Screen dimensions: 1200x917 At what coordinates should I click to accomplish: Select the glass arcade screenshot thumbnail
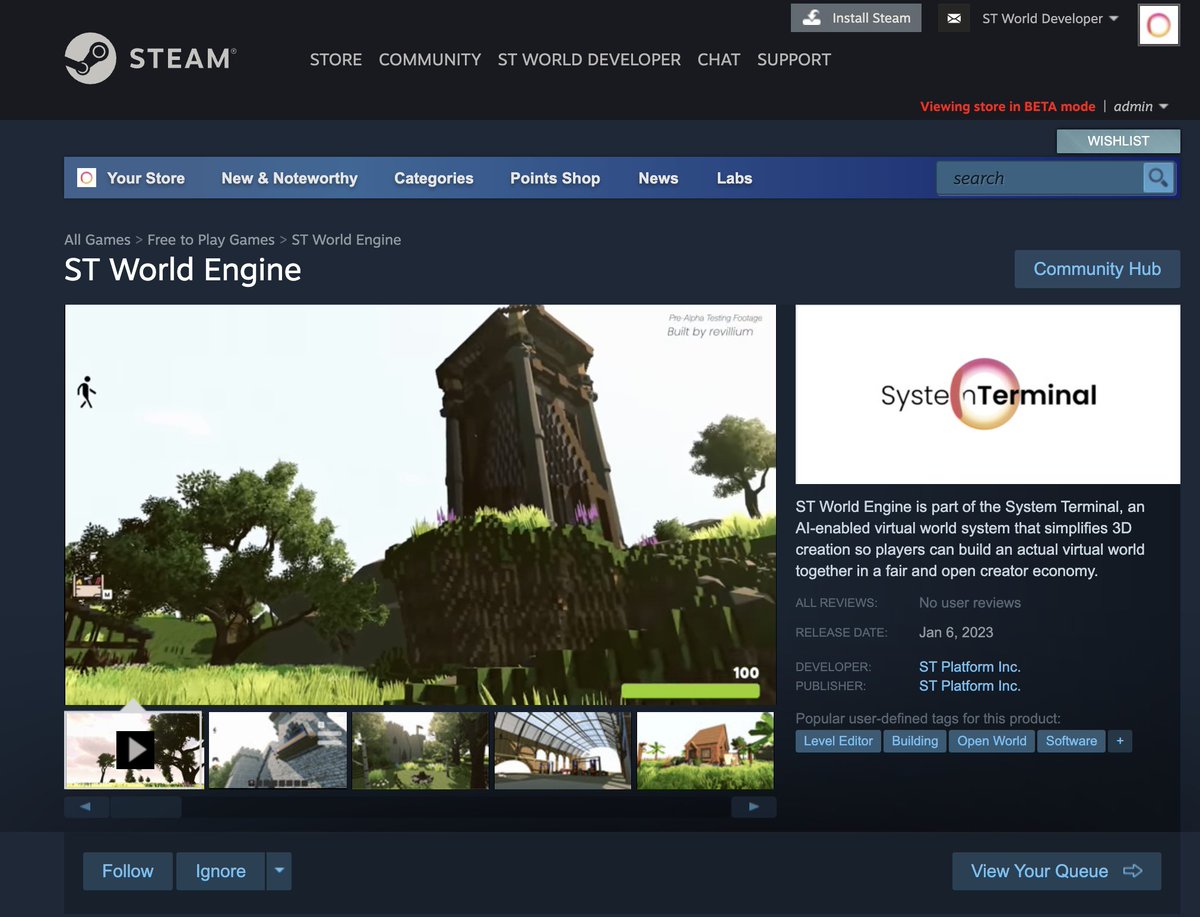pos(563,750)
